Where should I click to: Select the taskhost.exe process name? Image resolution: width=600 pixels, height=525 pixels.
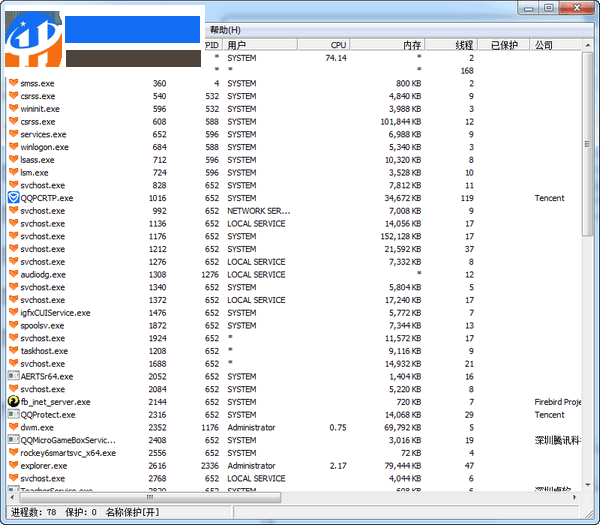(x=44, y=351)
